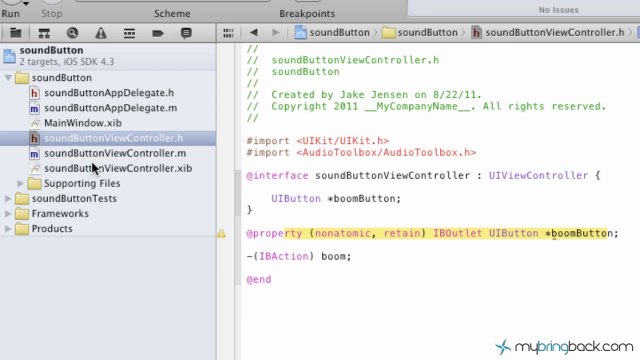The image size is (640, 360).
Task: Open the Run button dropdown arrow
Action: pos(26,3)
